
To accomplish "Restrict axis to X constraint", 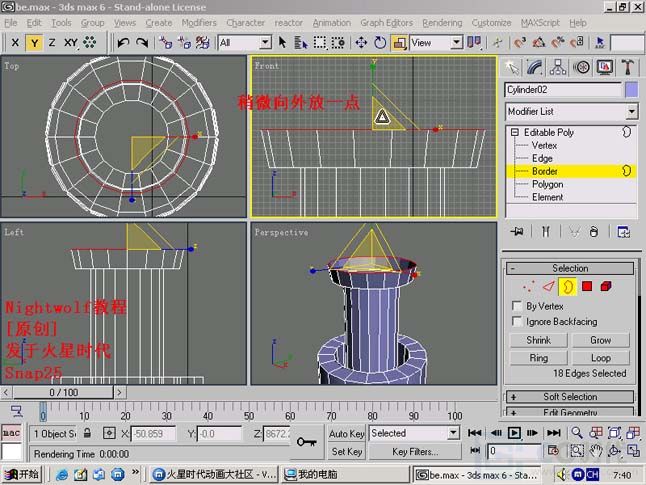I will pos(15,42).
